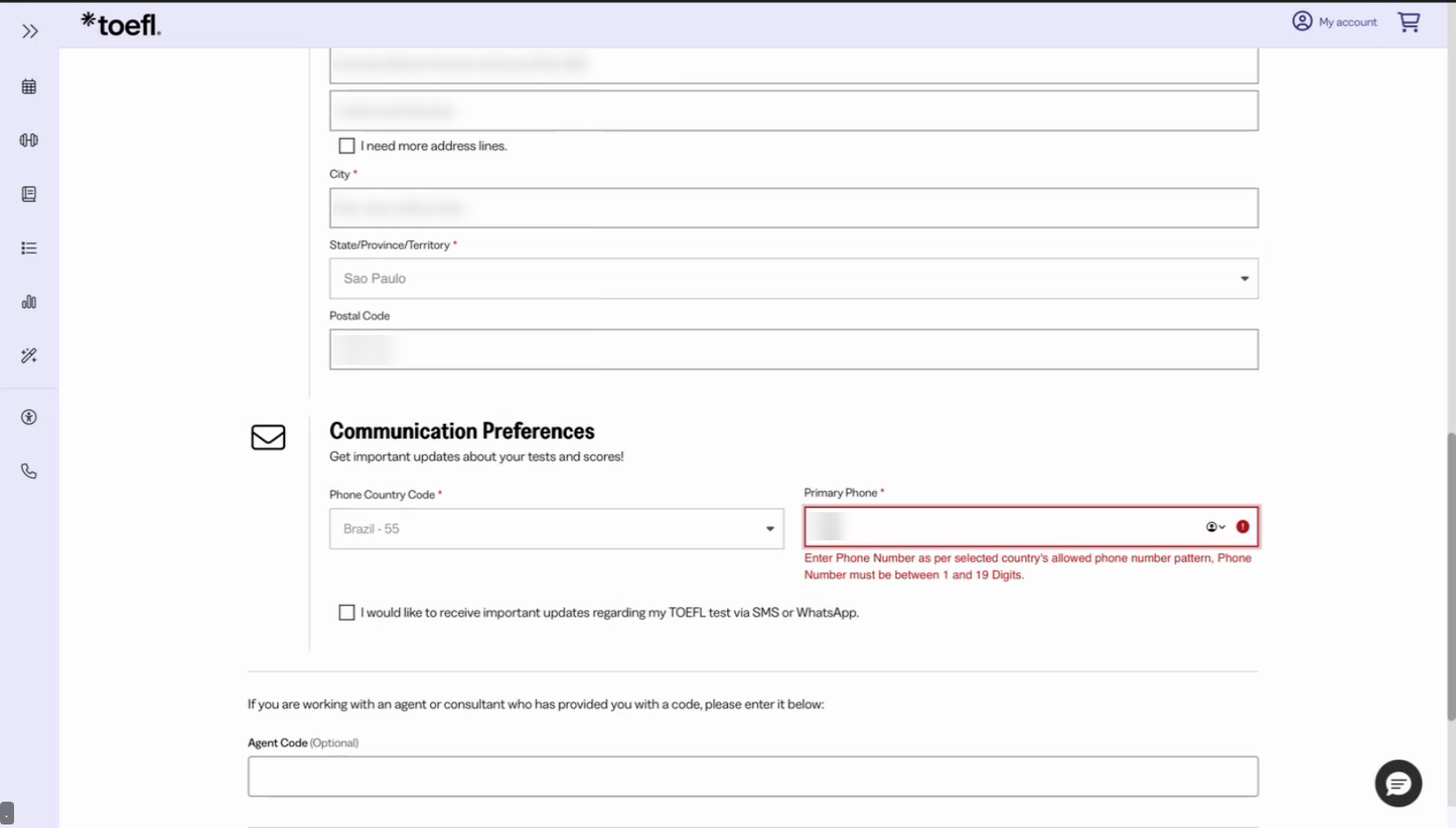The height and width of the screenshot is (828, 1456).
Task: Click into the City field
Action: (x=794, y=208)
